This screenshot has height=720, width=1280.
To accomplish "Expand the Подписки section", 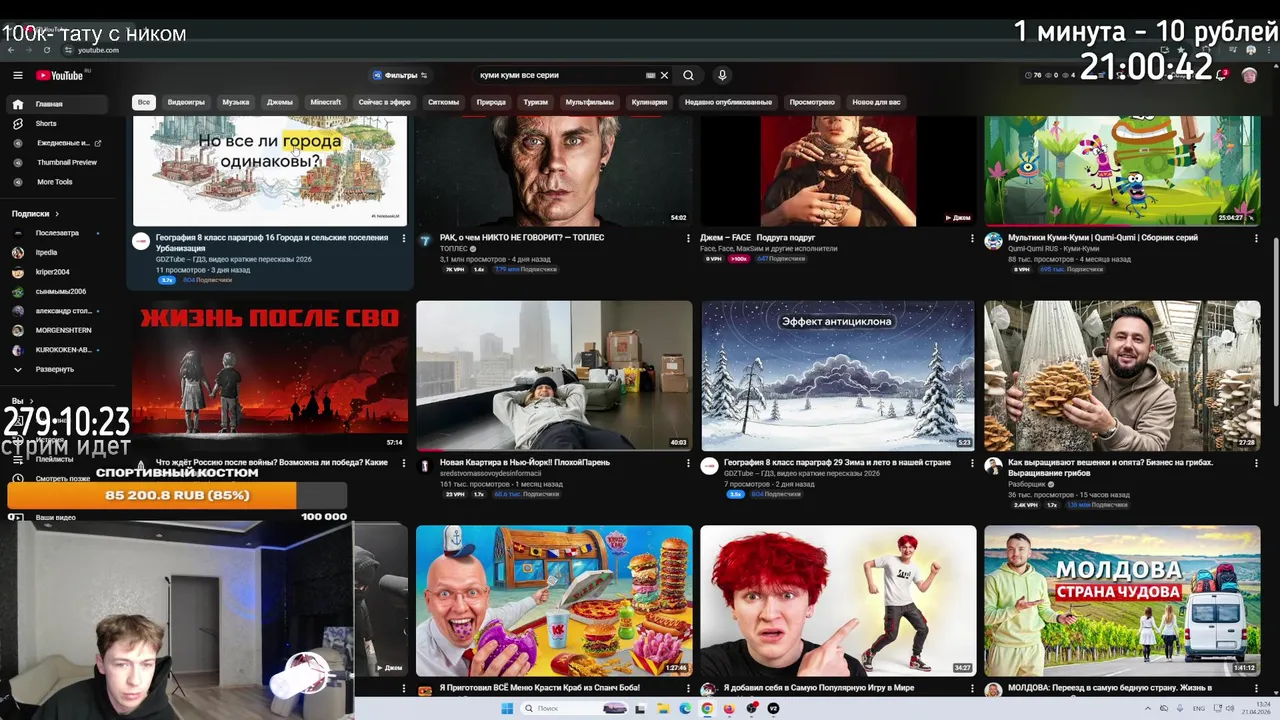I will pos(35,213).
